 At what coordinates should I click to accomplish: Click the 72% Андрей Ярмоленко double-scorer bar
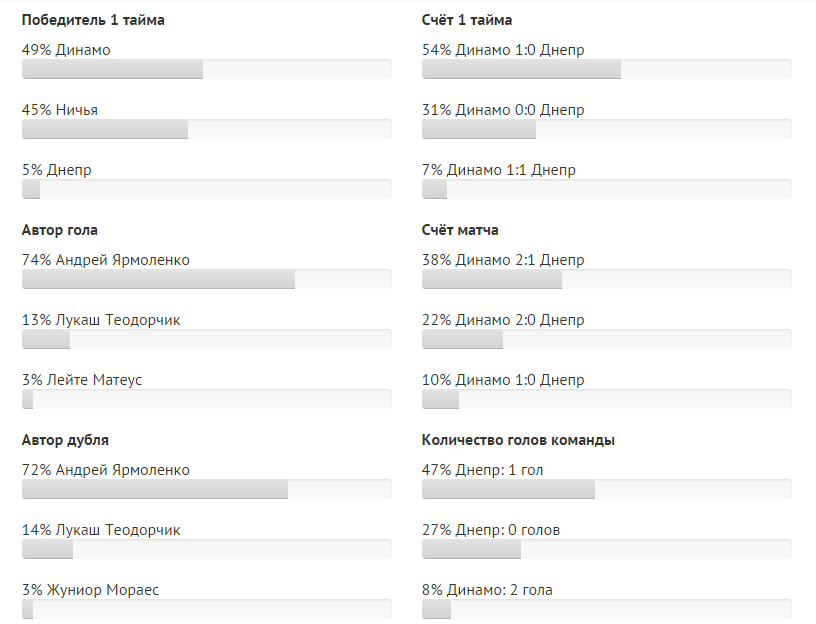(x=206, y=489)
